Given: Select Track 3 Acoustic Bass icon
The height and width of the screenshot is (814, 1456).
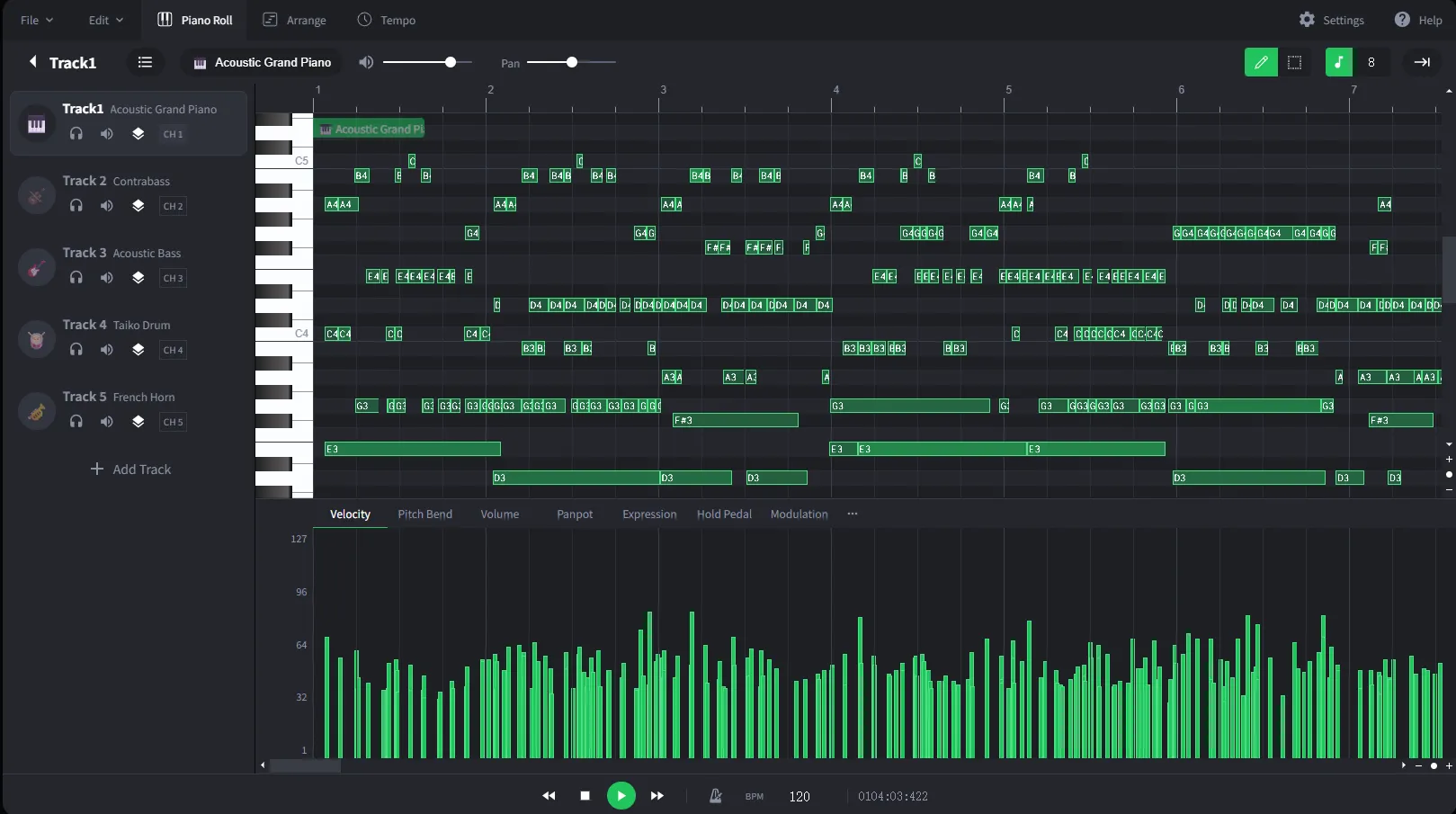Looking at the screenshot, I should [37, 268].
